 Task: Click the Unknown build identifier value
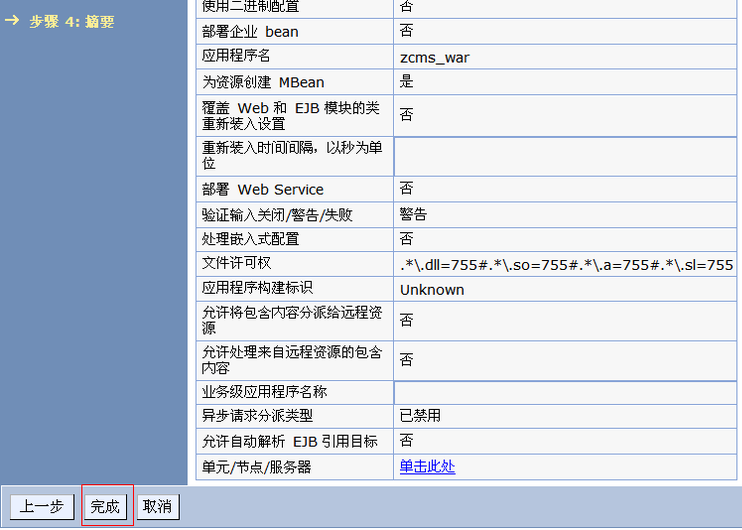pyautogui.click(x=432, y=290)
